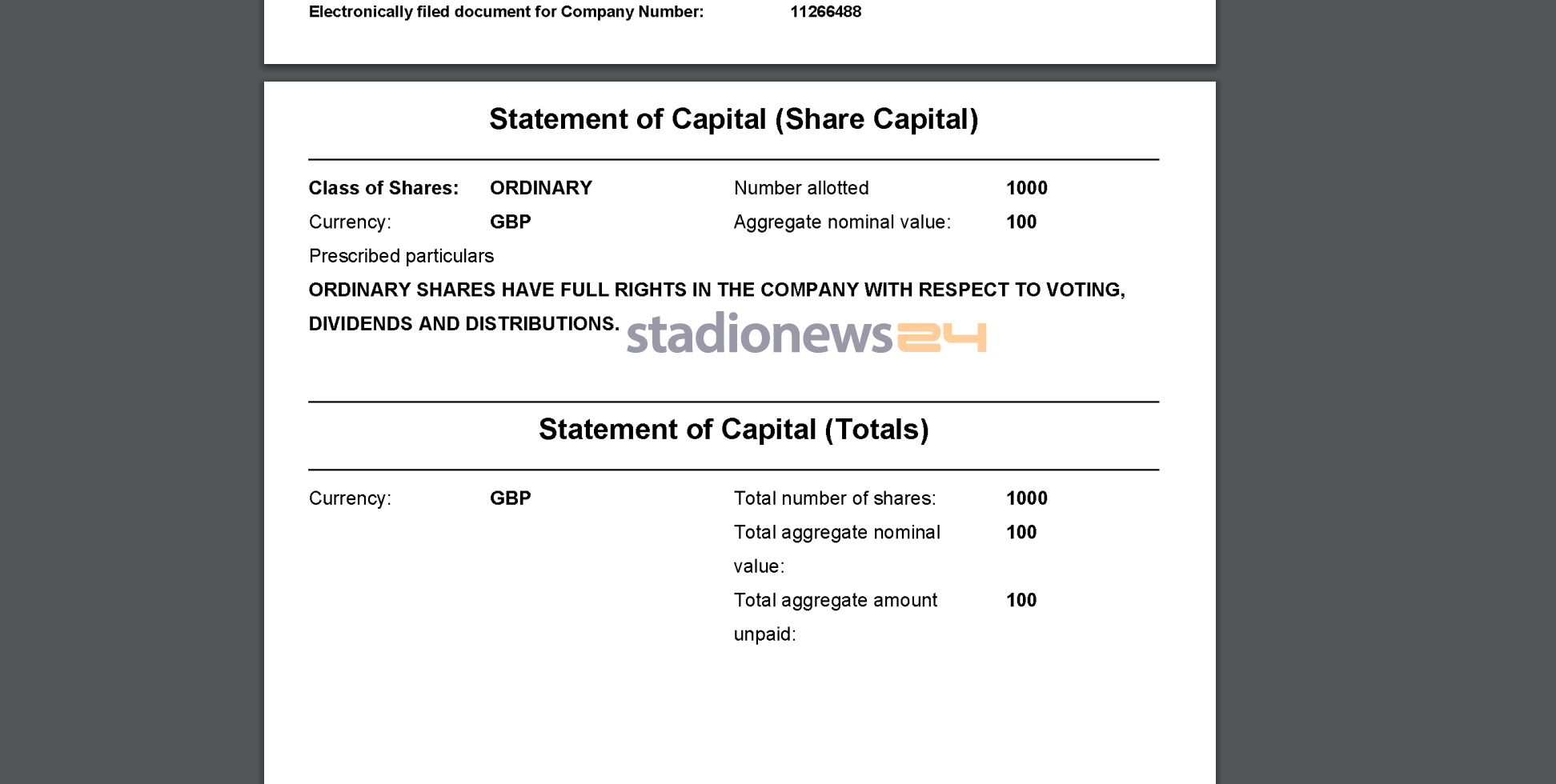Click the 'Total aggregate amount unpaid:' label
Viewport: 1556px width, 784px height.
pos(835,601)
